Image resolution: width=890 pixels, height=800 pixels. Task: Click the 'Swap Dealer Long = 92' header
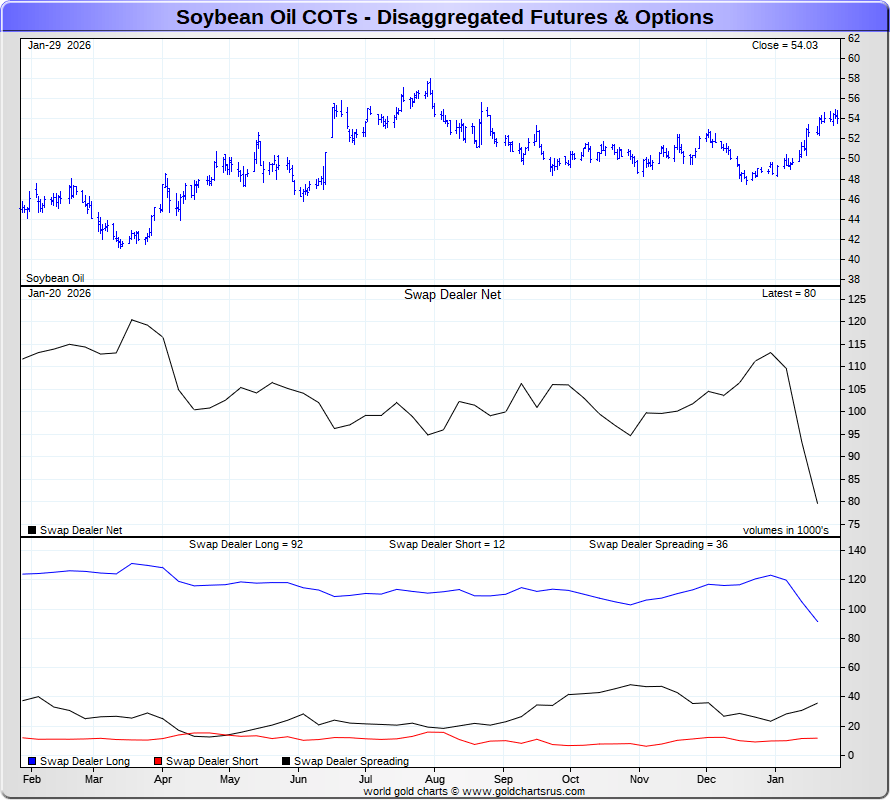246,545
